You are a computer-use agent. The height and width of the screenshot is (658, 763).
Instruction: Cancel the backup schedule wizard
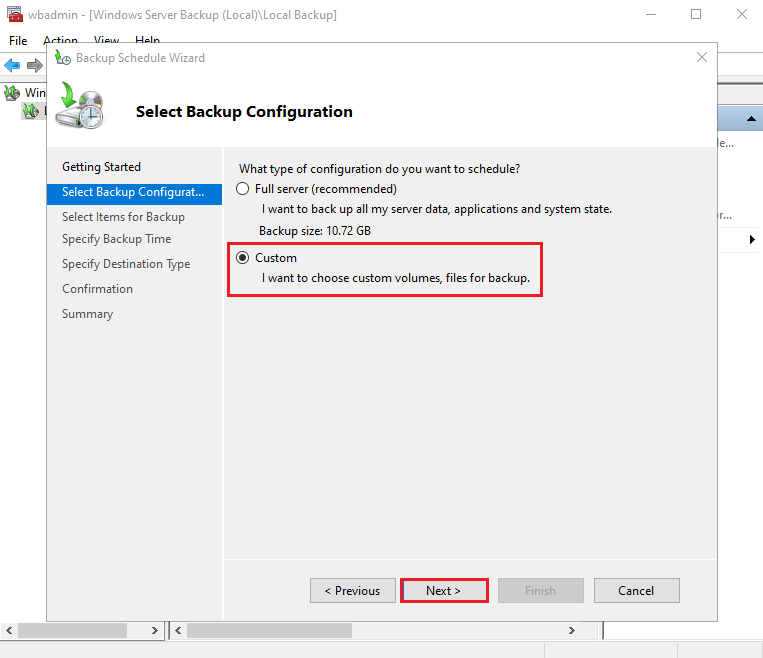click(636, 591)
